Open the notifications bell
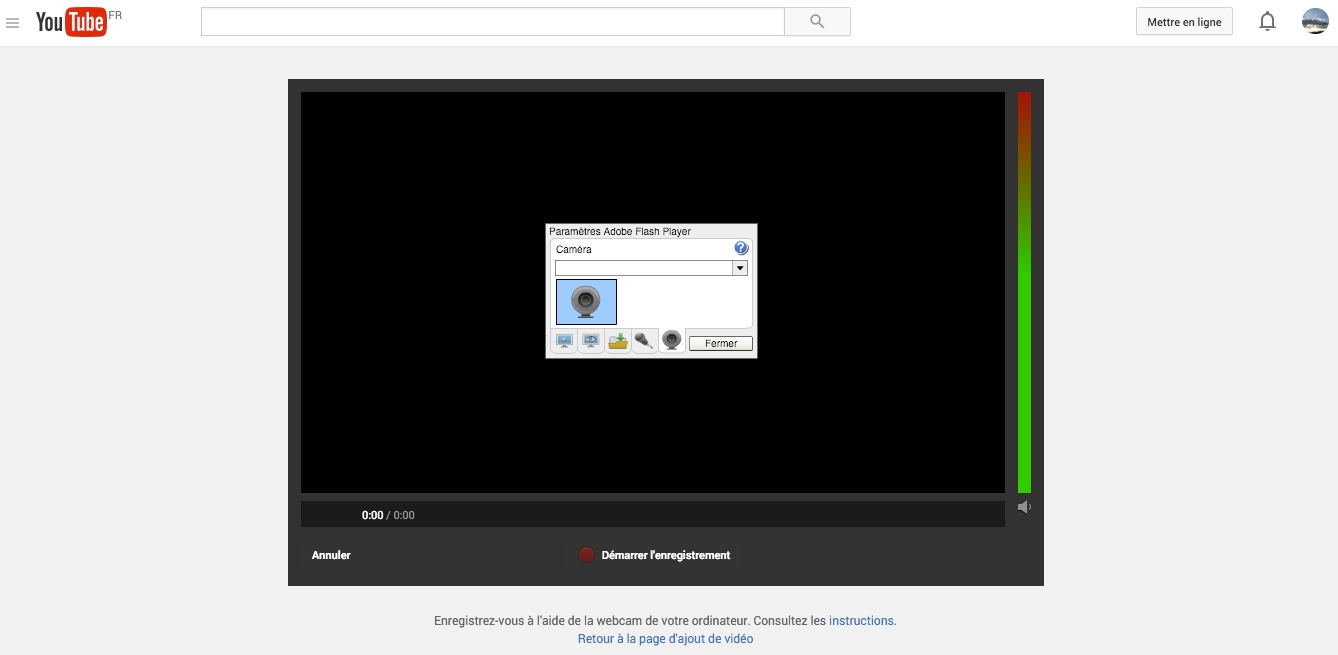Viewport: 1338px width, 655px height. pyautogui.click(x=1267, y=21)
